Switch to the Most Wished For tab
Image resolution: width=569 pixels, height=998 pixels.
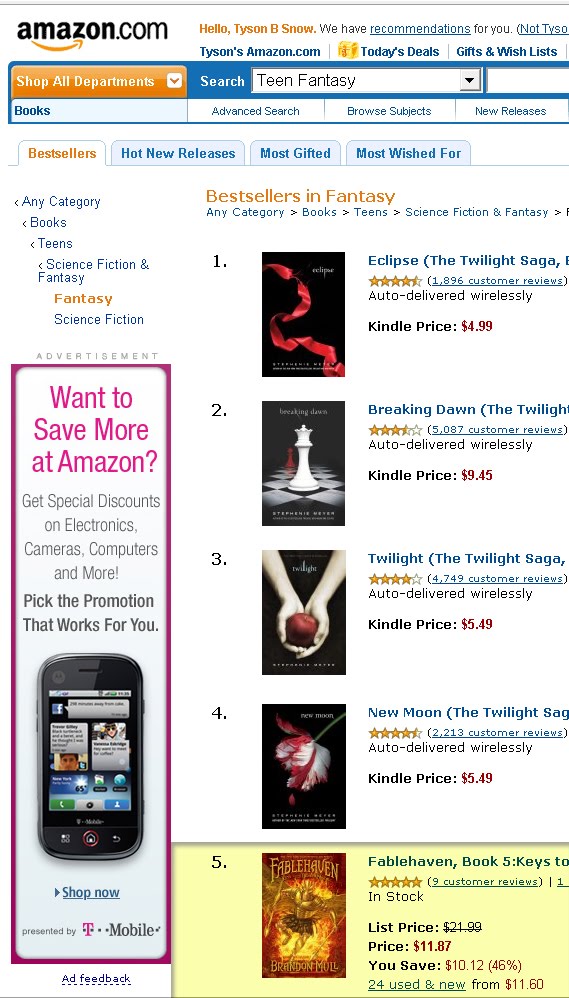pyautogui.click(x=408, y=153)
